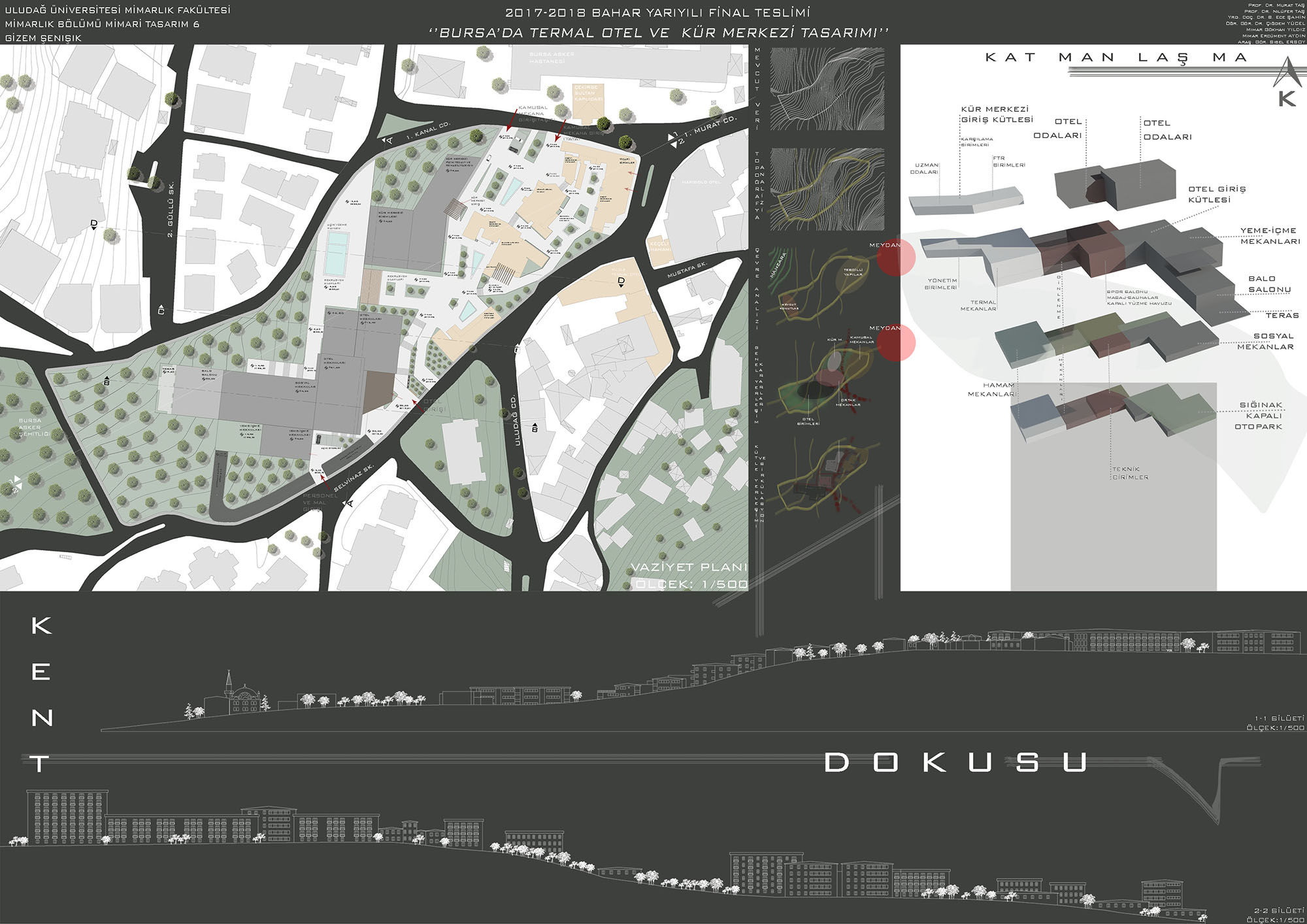Click the 'KEÇELİ HAMAMI' map label

click(659, 247)
